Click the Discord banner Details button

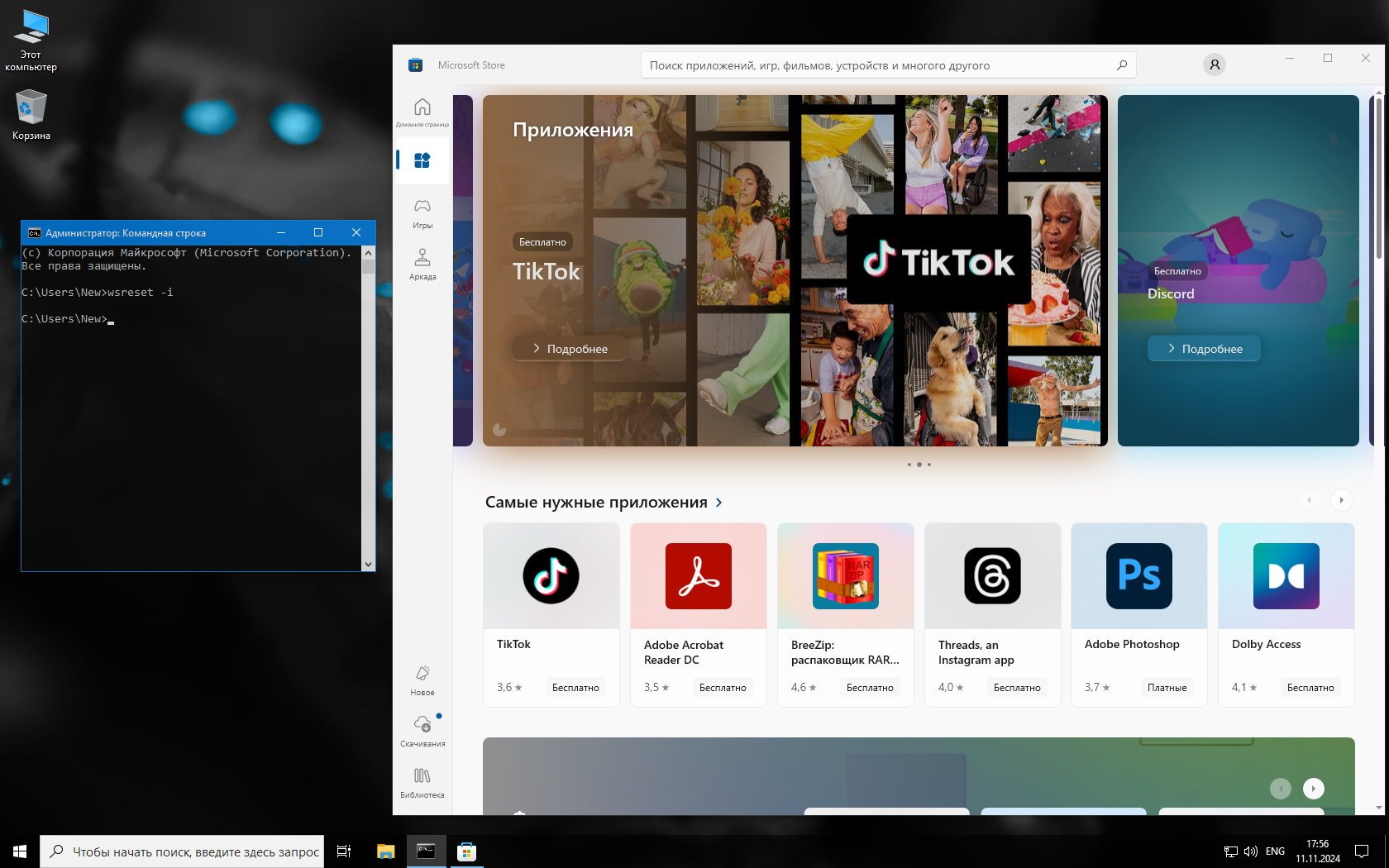click(1204, 349)
